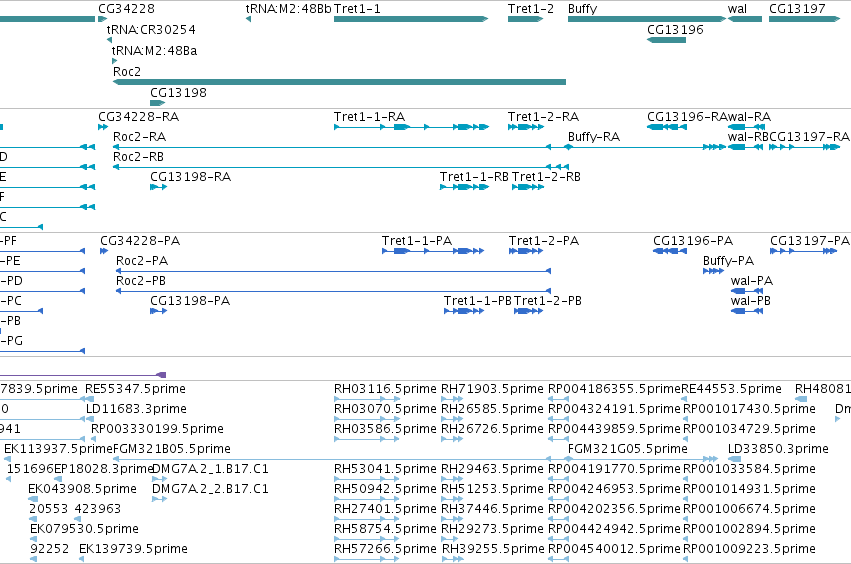Select EST RH03116.5prime

tap(385, 389)
